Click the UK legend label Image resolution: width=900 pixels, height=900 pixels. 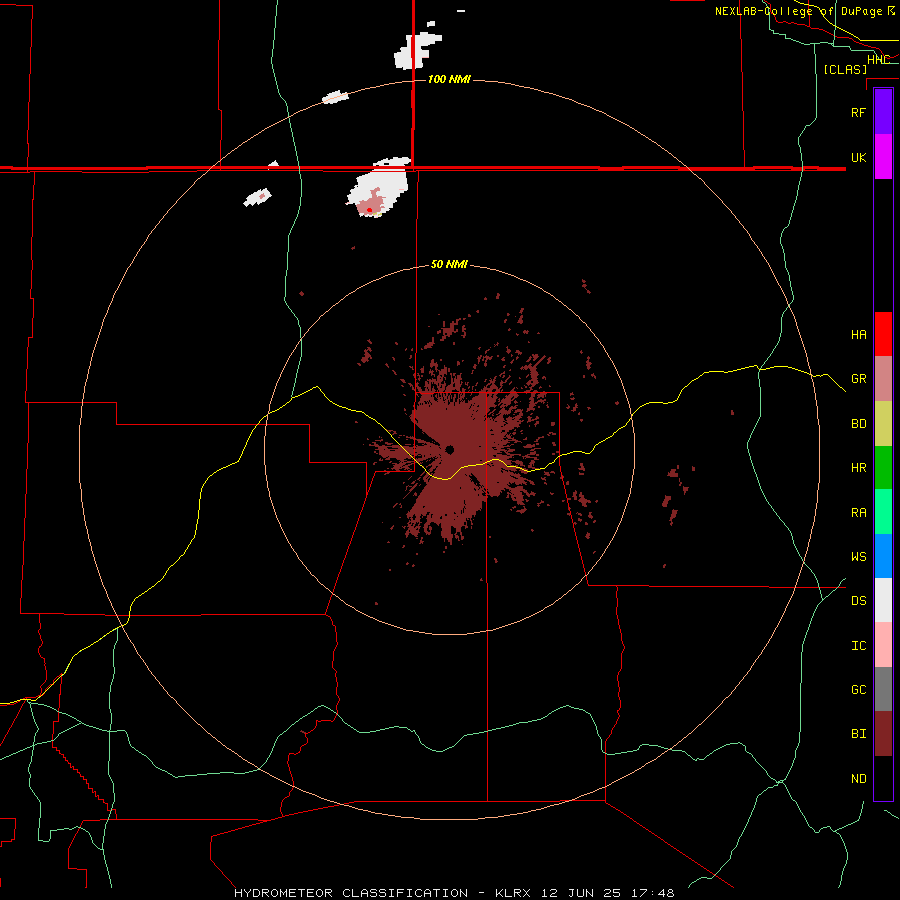(x=858, y=157)
